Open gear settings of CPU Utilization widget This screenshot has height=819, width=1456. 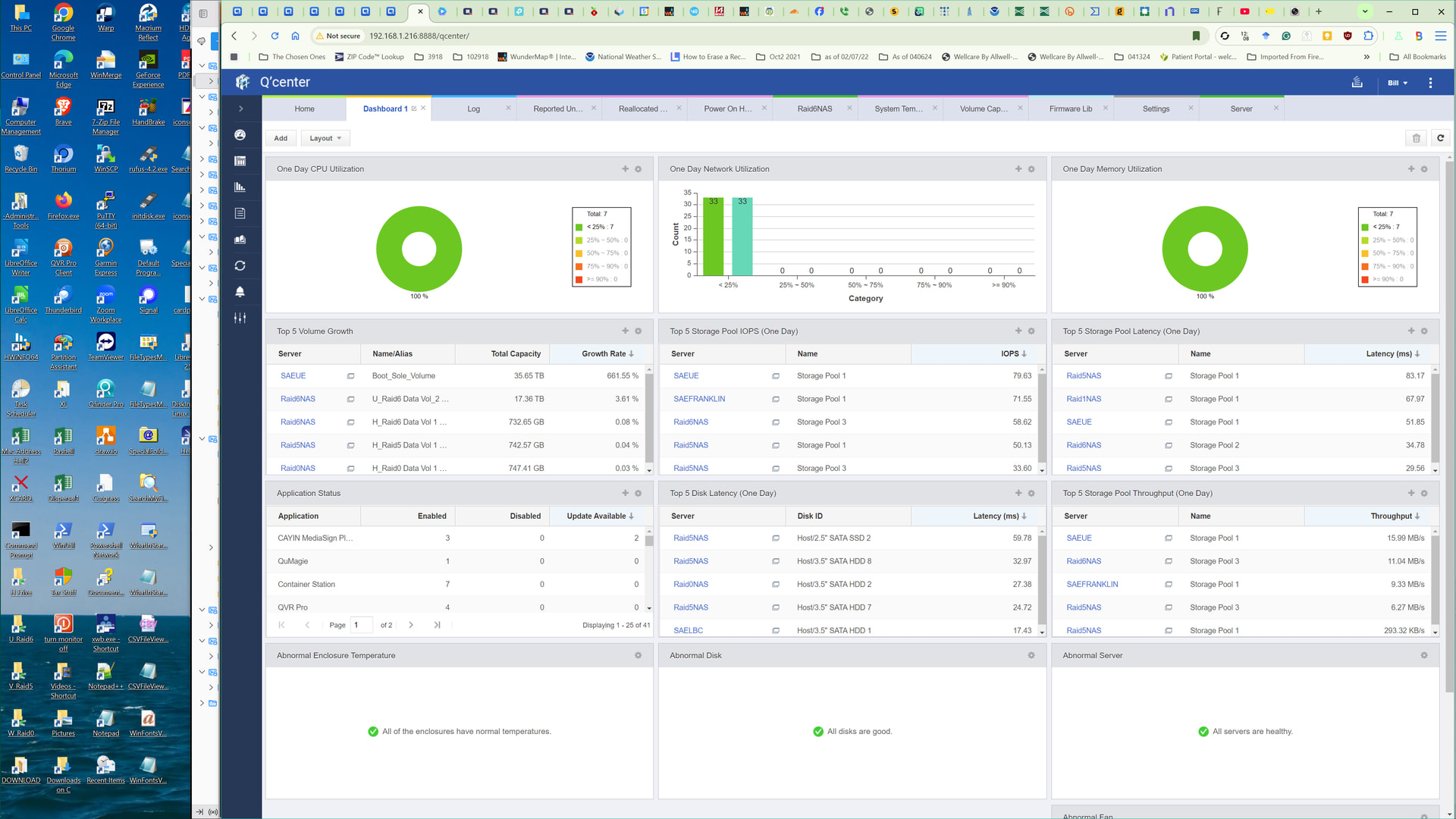638,169
